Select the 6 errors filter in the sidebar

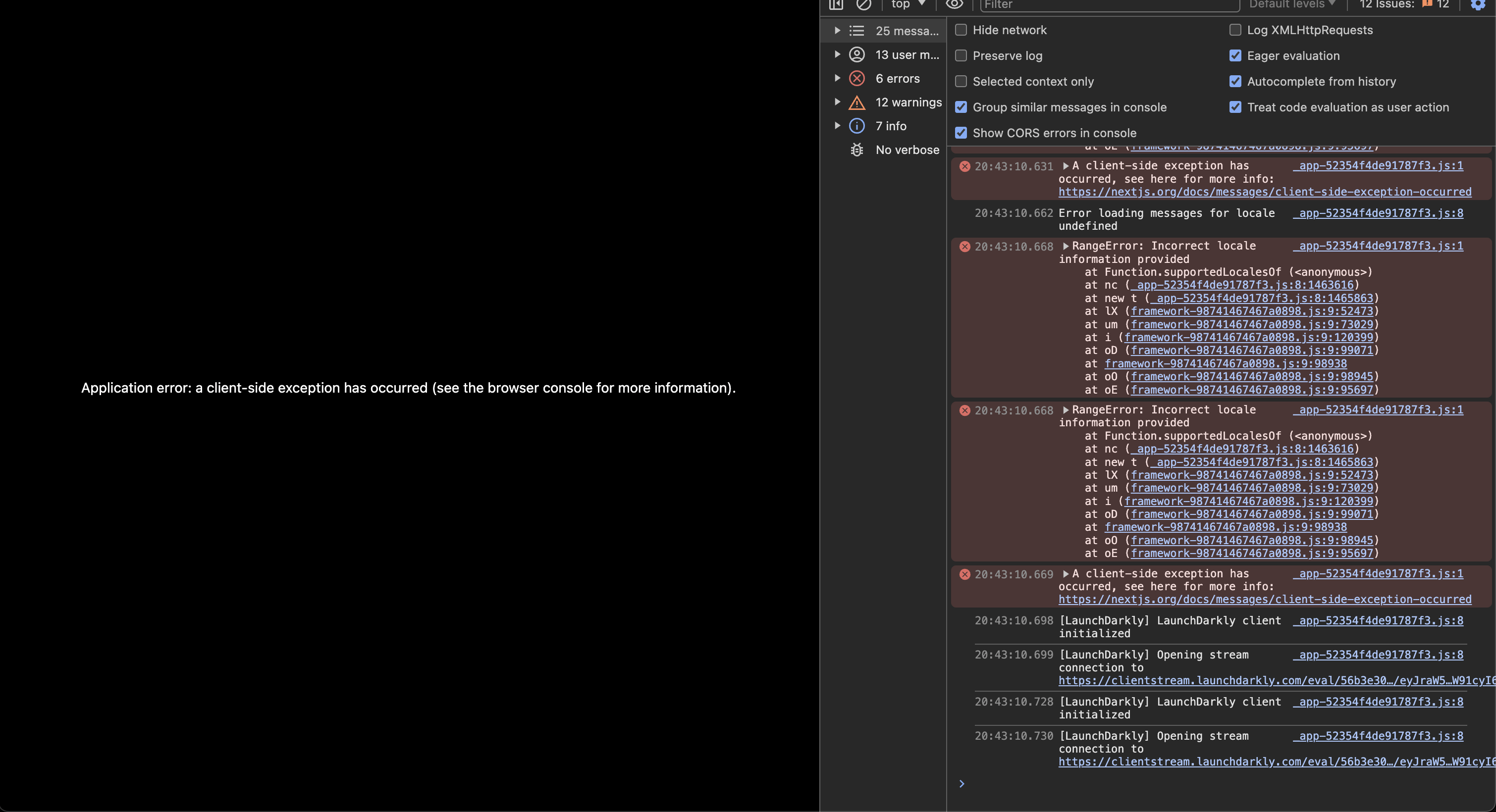tap(897, 78)
